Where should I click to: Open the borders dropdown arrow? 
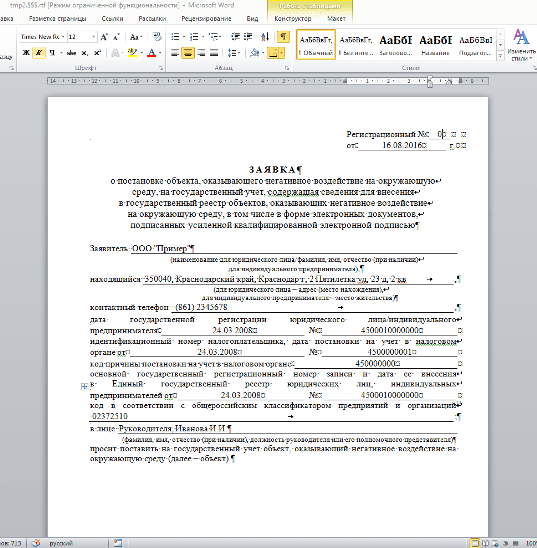click(x=282, y=53)
